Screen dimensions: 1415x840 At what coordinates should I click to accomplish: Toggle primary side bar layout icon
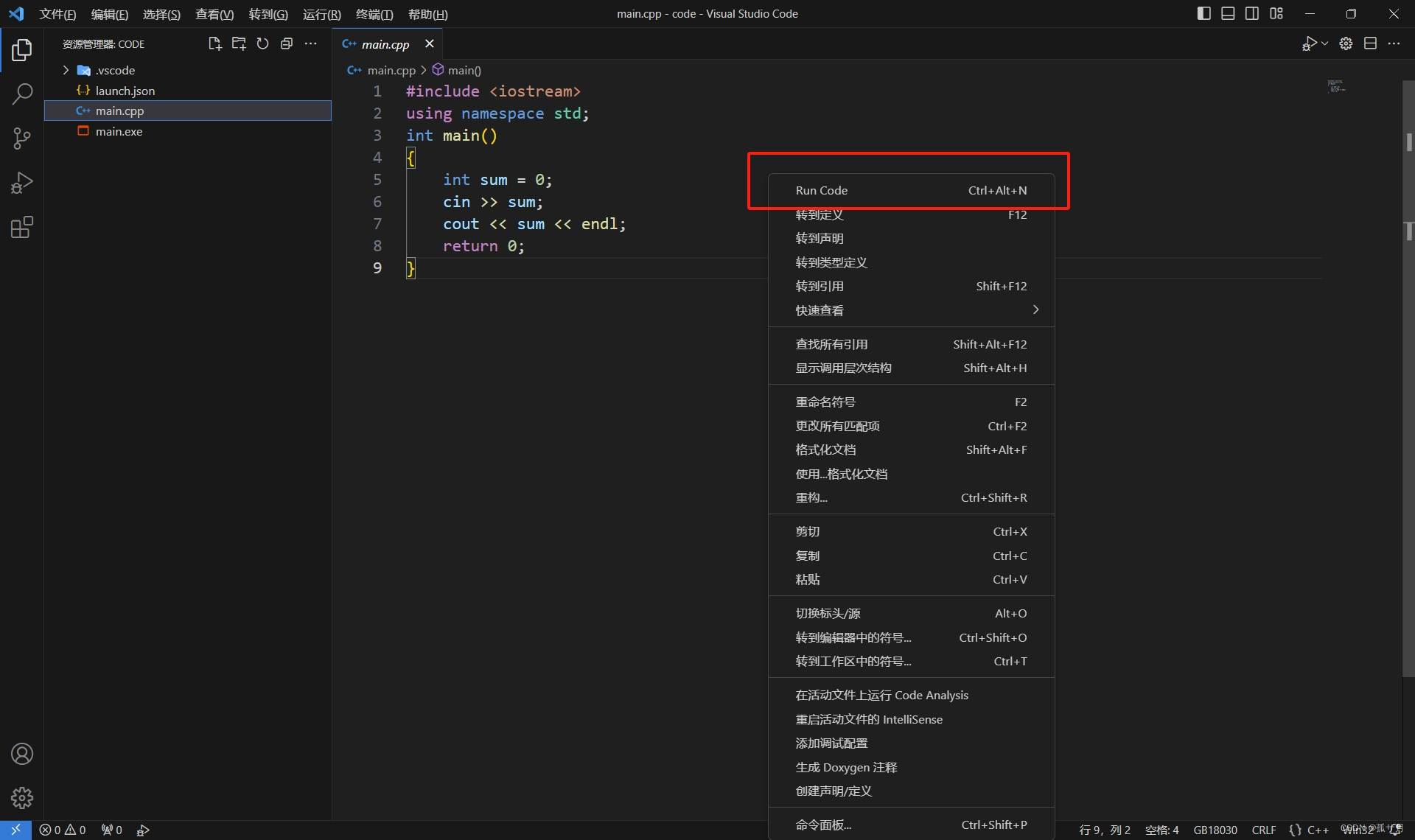coord(1204,14)
